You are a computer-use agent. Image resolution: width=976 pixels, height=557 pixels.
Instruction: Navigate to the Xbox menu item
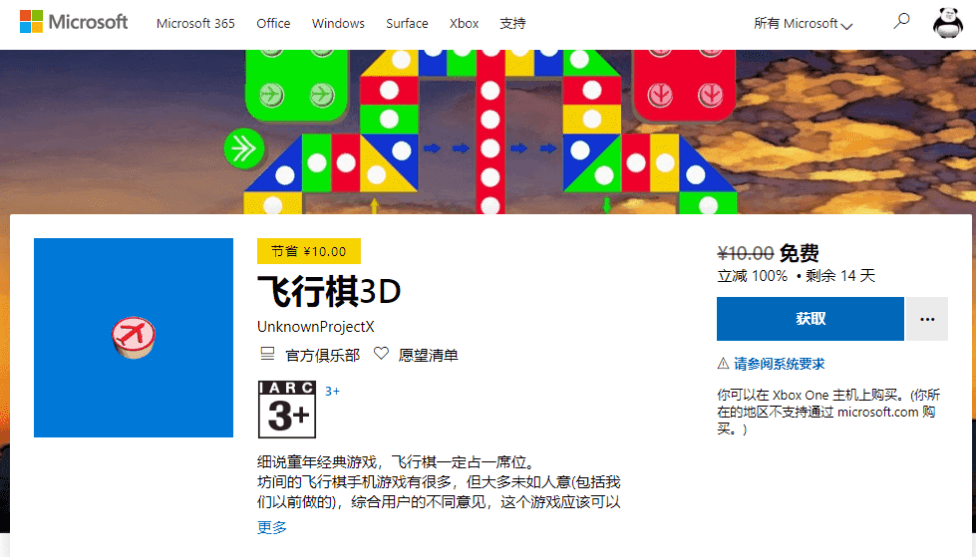point(464,23)
